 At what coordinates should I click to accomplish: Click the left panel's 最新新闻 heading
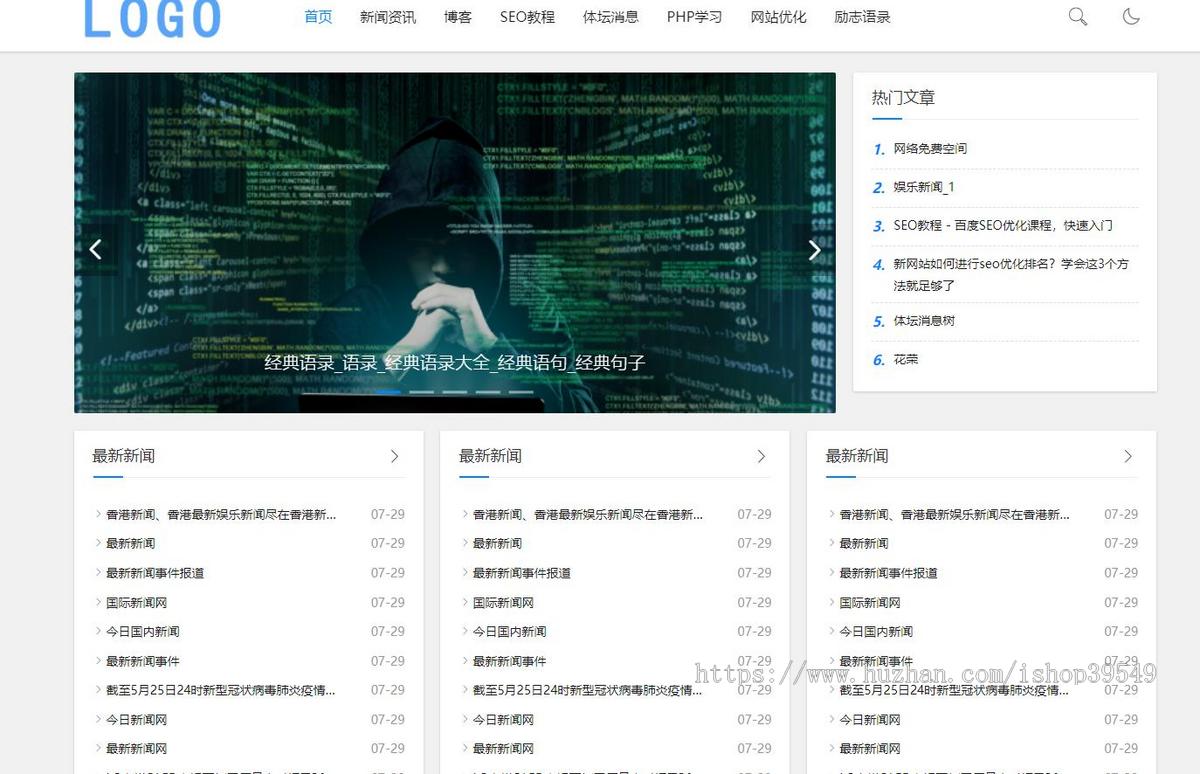[123, 456]
